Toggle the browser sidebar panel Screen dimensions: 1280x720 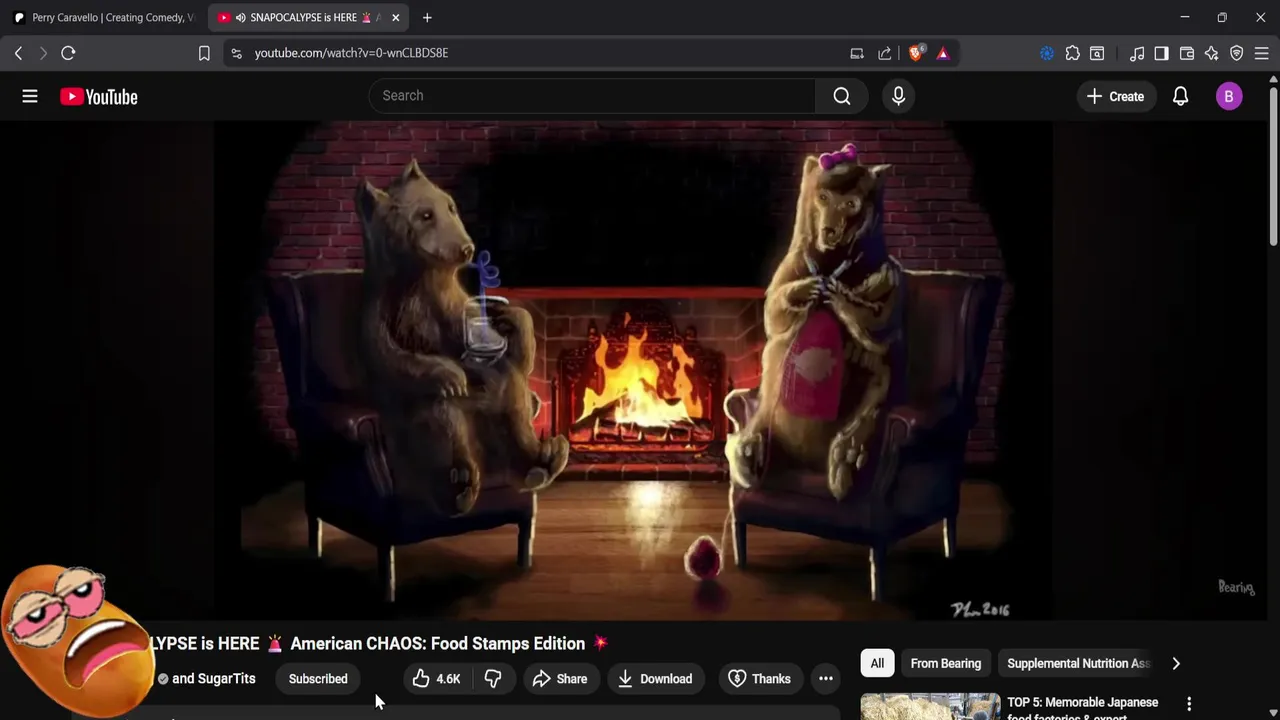coord(1161,53)
